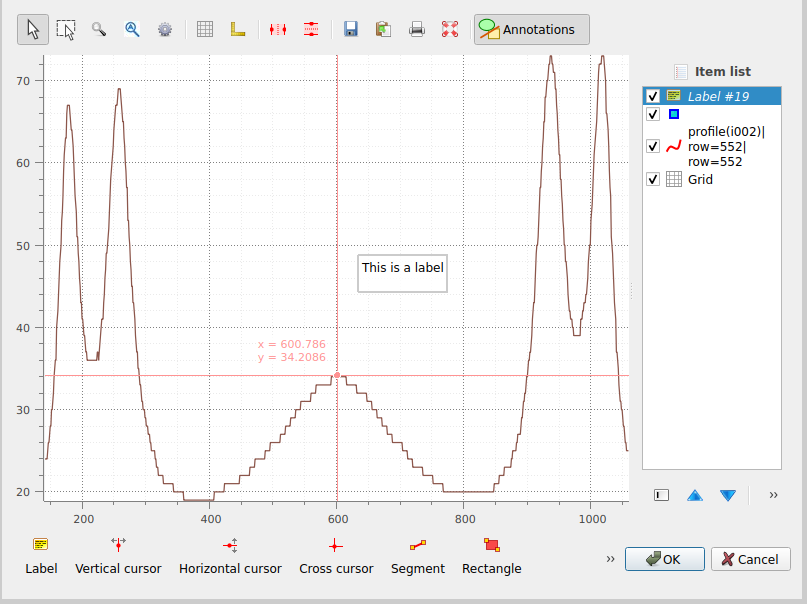
Task: Open plot parameters gear icon
Action: pyautogui.click(x=165, y=29)
